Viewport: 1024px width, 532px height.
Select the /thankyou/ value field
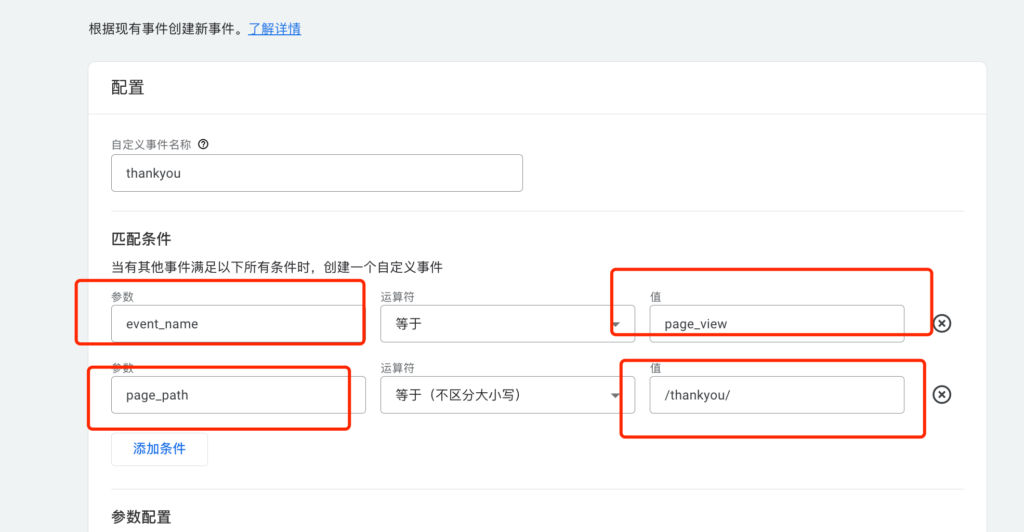pyautogui.click(x=776, y=395)
